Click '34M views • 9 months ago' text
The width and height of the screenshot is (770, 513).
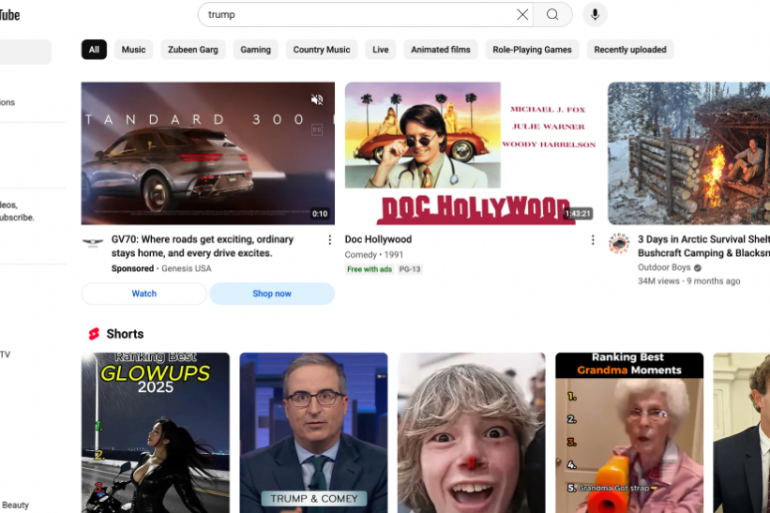pyautogui.click(x=688, y=281)
